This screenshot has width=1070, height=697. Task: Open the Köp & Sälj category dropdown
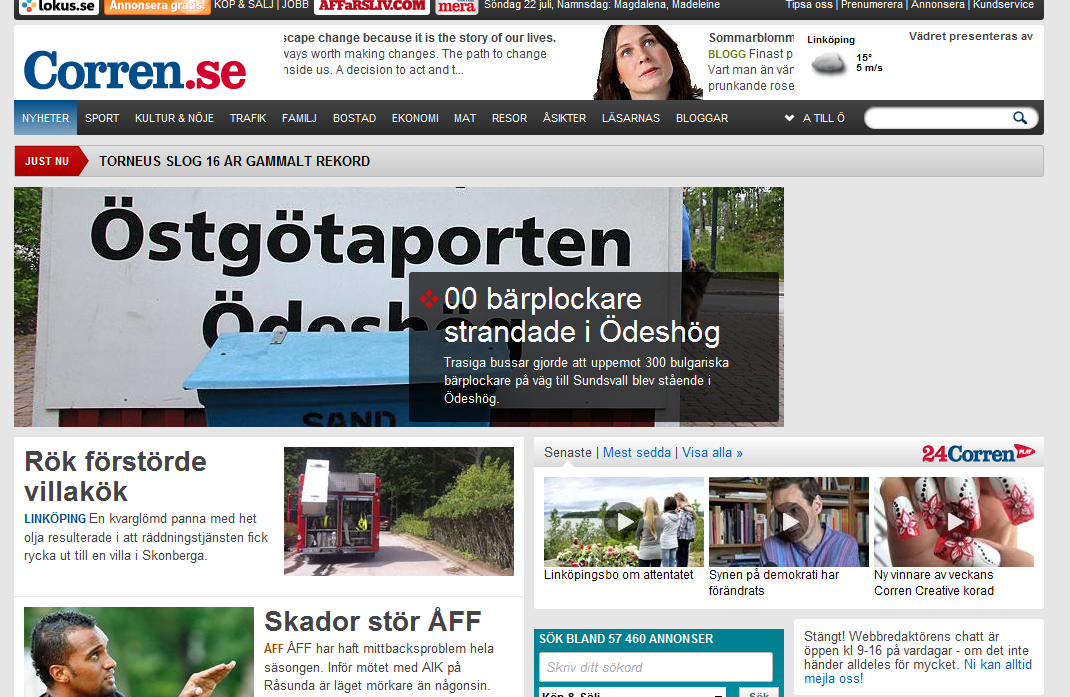(633, 692)
